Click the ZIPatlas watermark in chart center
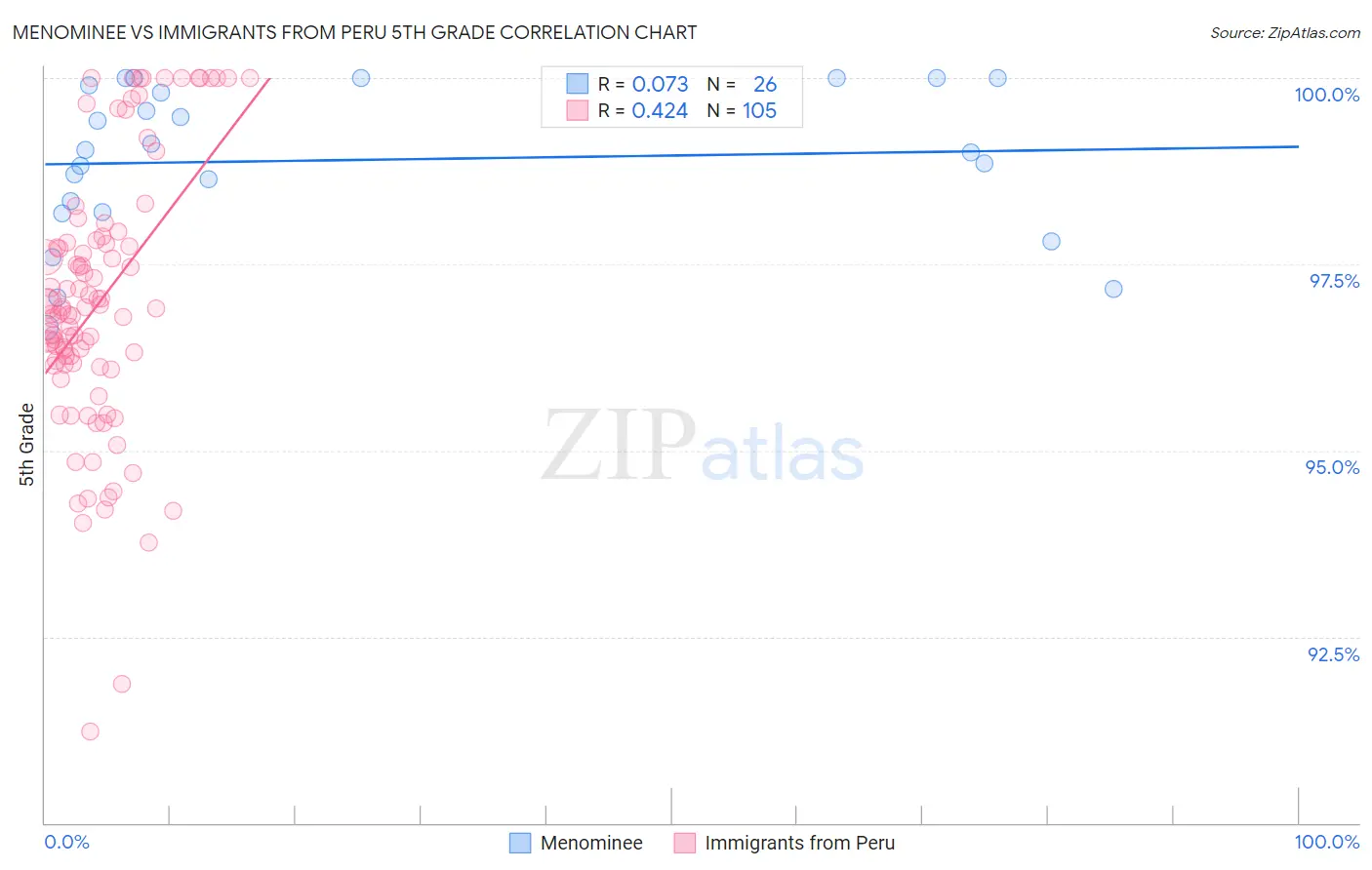The image size is (1372, 870). pos(703,447)
